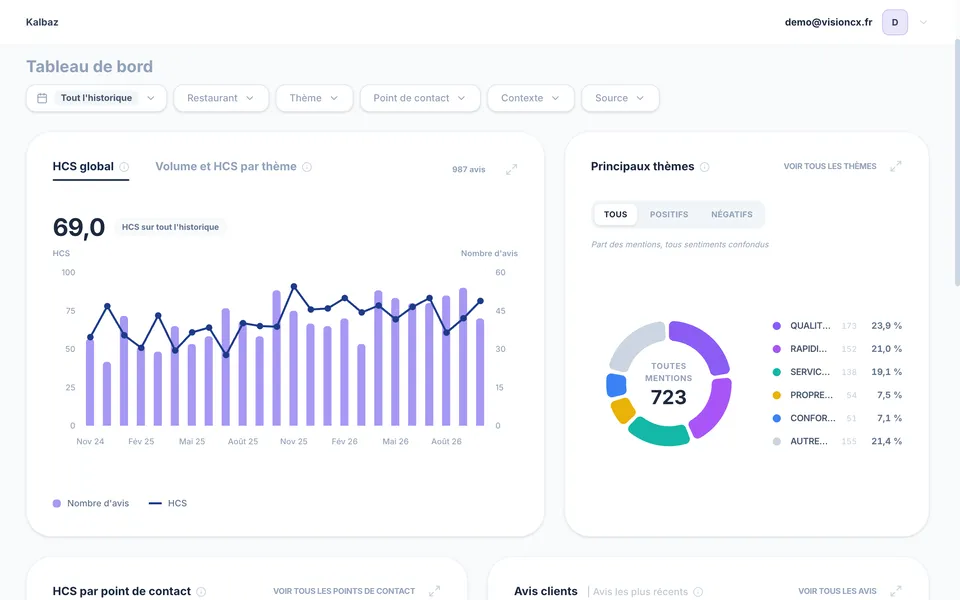Screen dimensions: 960x600
Task: Expand the Source filter dropdown
Action: [620, 98]
